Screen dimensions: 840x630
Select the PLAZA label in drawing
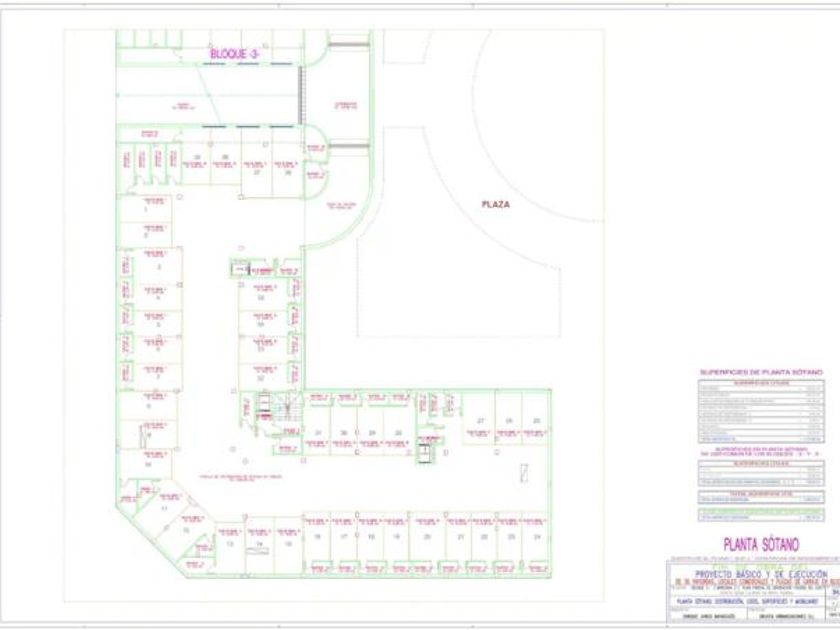click(496, 204)
